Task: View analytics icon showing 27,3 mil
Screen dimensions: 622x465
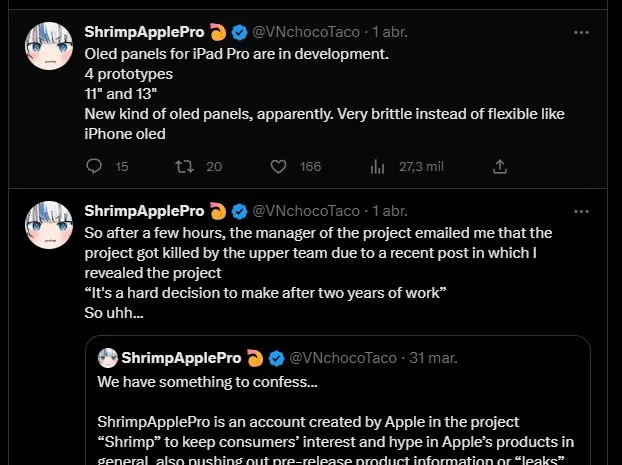Action: click(377, 167)
